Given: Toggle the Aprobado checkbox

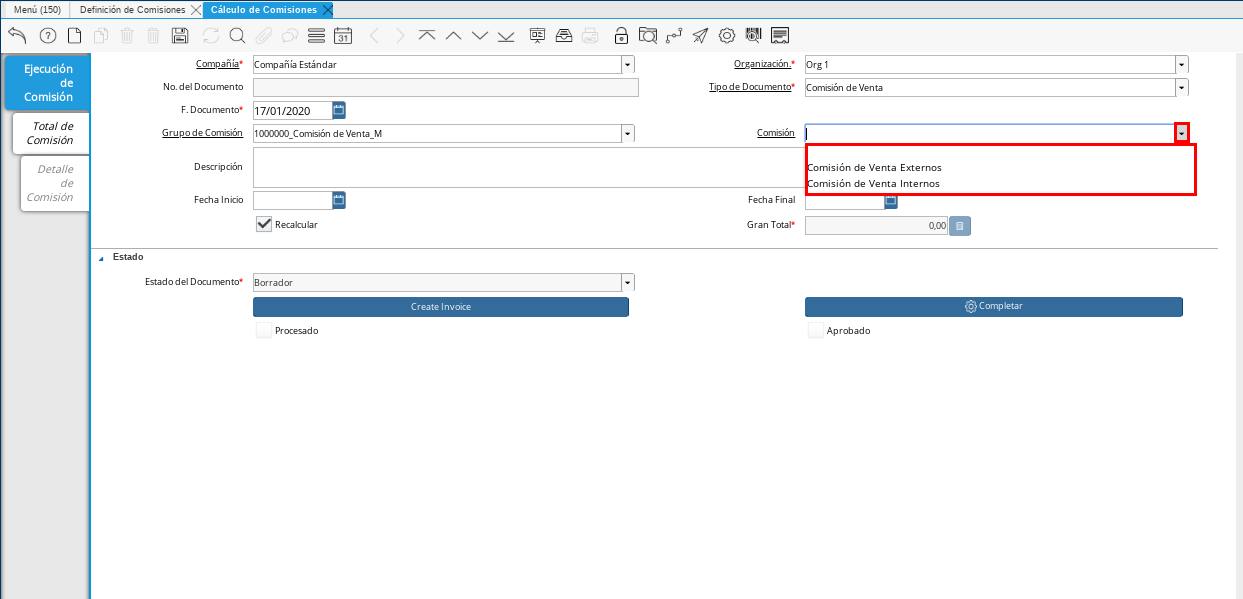Looking at the screenshot, I should (816, 330).
